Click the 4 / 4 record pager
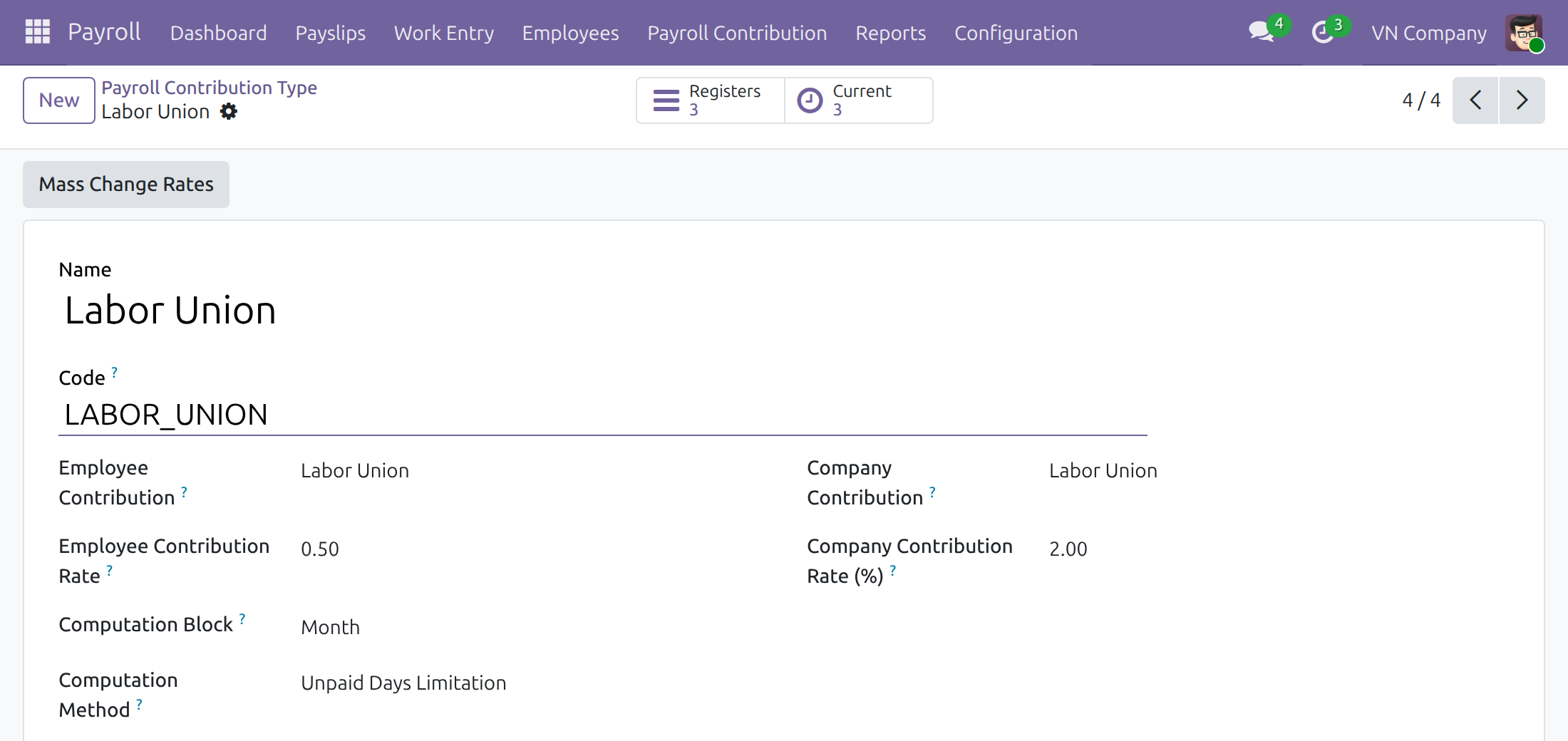Image resolution: width=1568 pixels, height=741 pixels. (x=1421, y=100)
